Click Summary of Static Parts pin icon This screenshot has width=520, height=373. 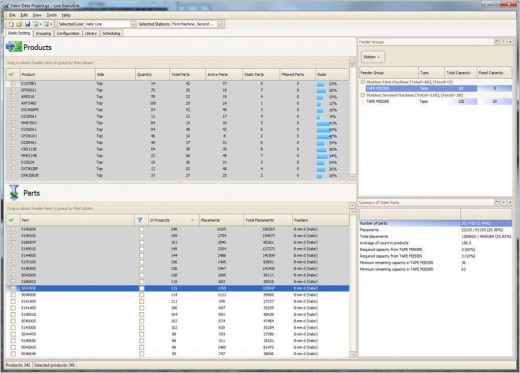pos(504,202)
